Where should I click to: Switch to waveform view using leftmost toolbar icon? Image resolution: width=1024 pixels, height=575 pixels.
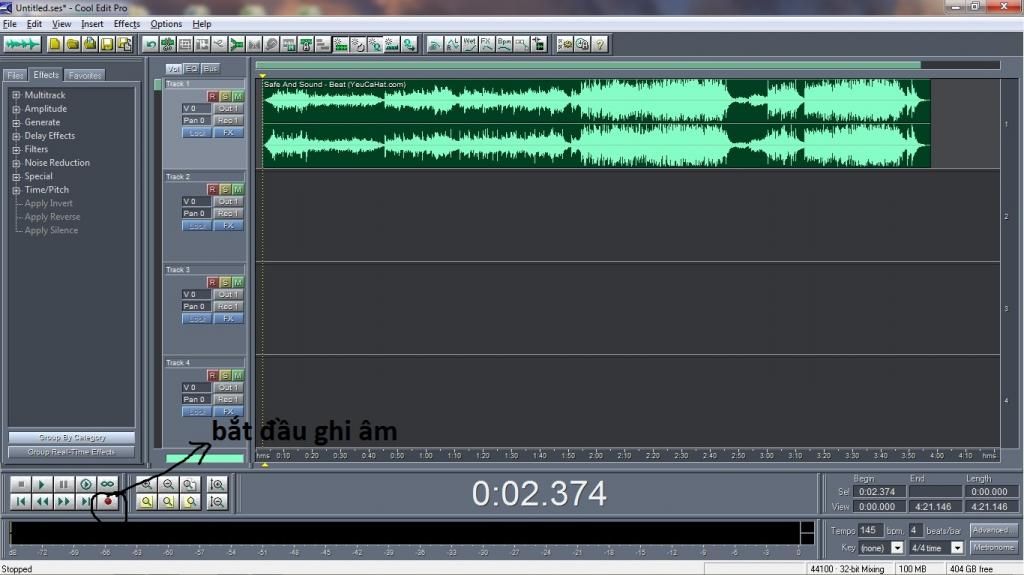point(22,44)
